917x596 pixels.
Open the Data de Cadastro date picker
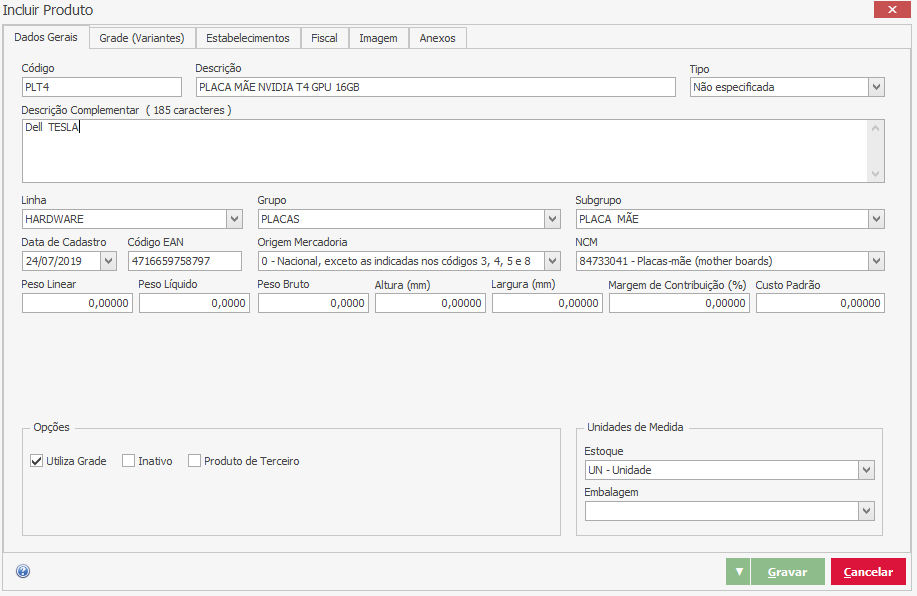click(x=108, y=261)
